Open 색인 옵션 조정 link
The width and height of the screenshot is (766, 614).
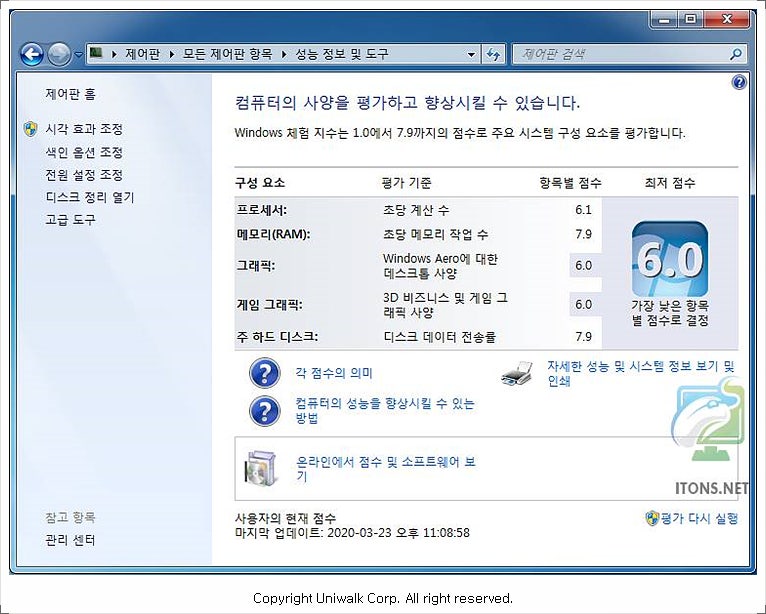(84, 152)
